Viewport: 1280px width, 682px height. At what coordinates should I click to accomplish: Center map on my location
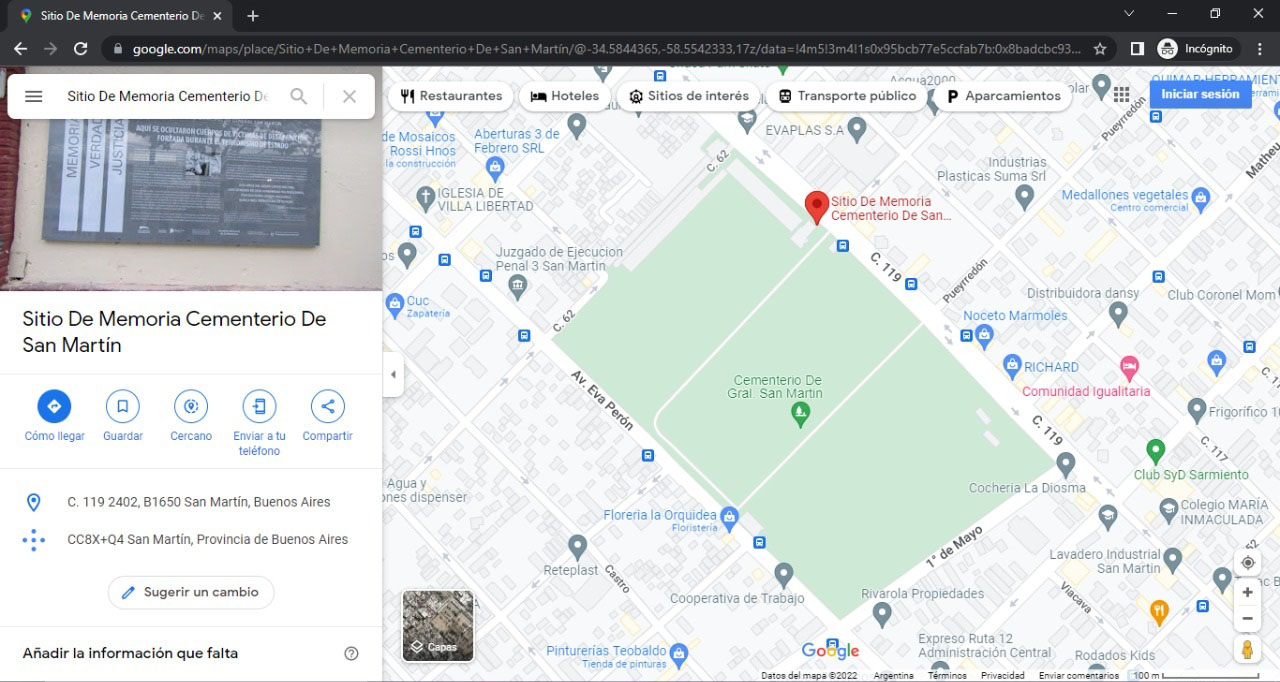[1247, 563]
